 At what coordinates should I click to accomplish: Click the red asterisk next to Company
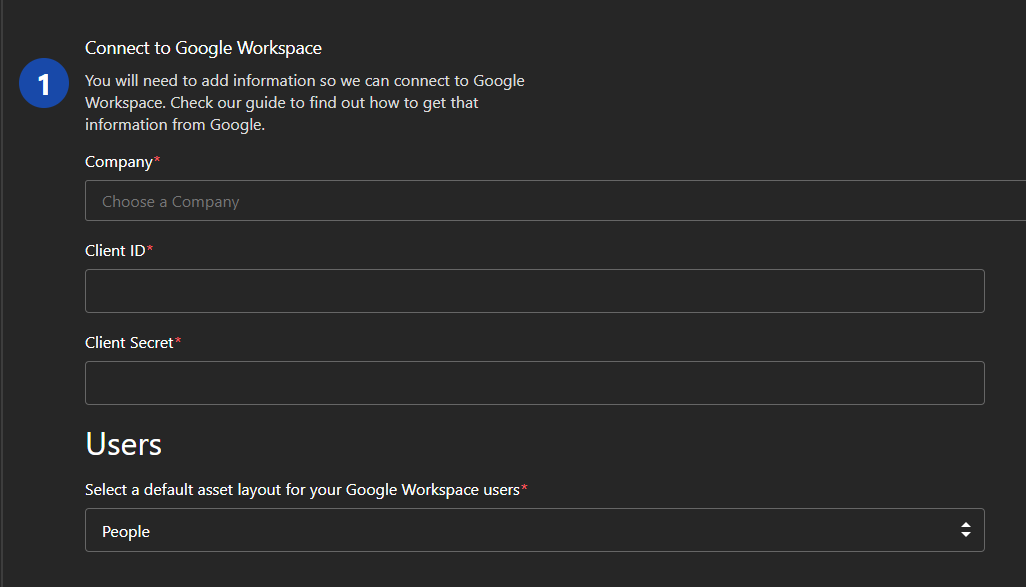click(x=156, y=156)
